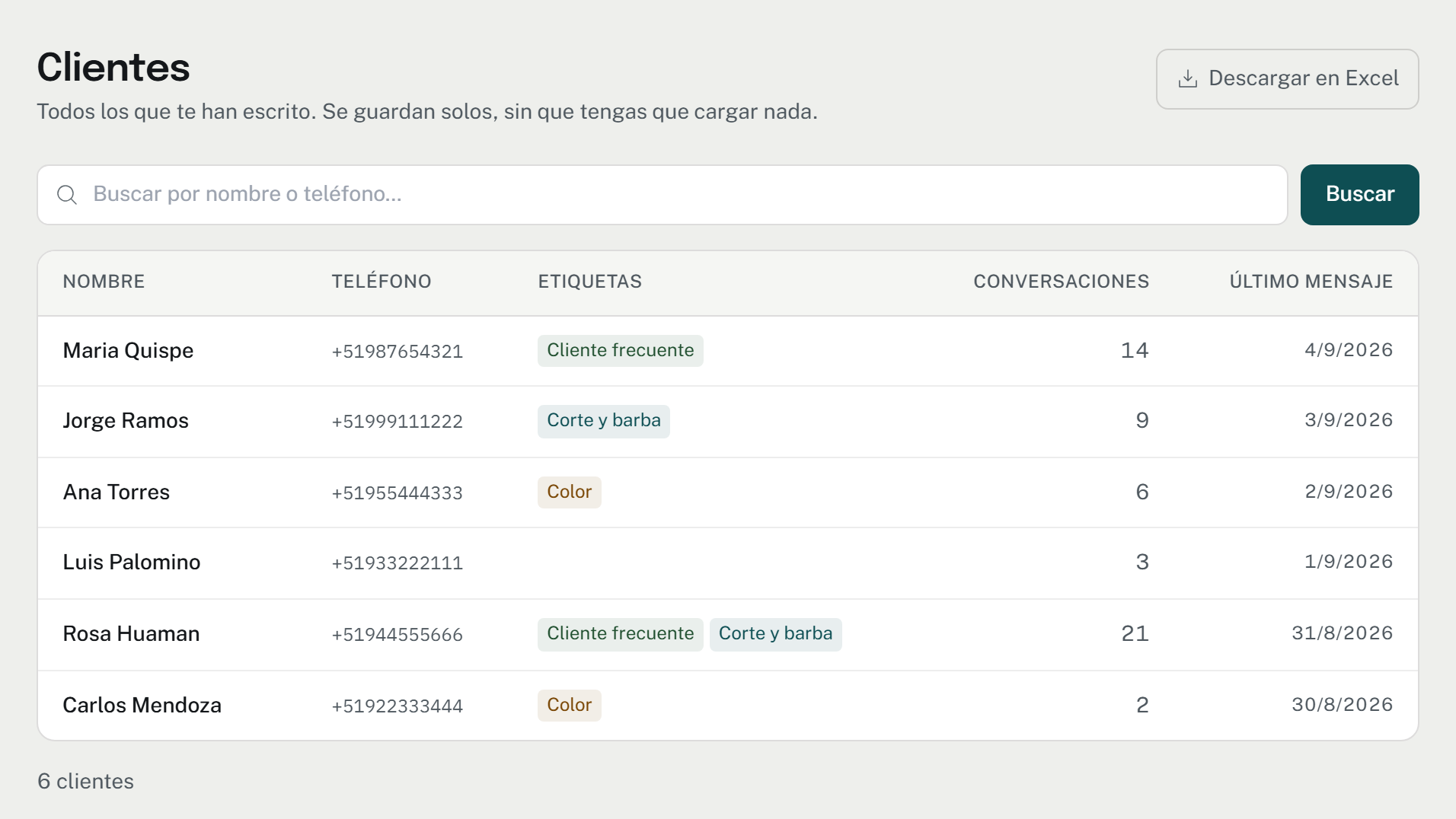Click conversation count 14 for Maria Quispe

[1135, 351]
